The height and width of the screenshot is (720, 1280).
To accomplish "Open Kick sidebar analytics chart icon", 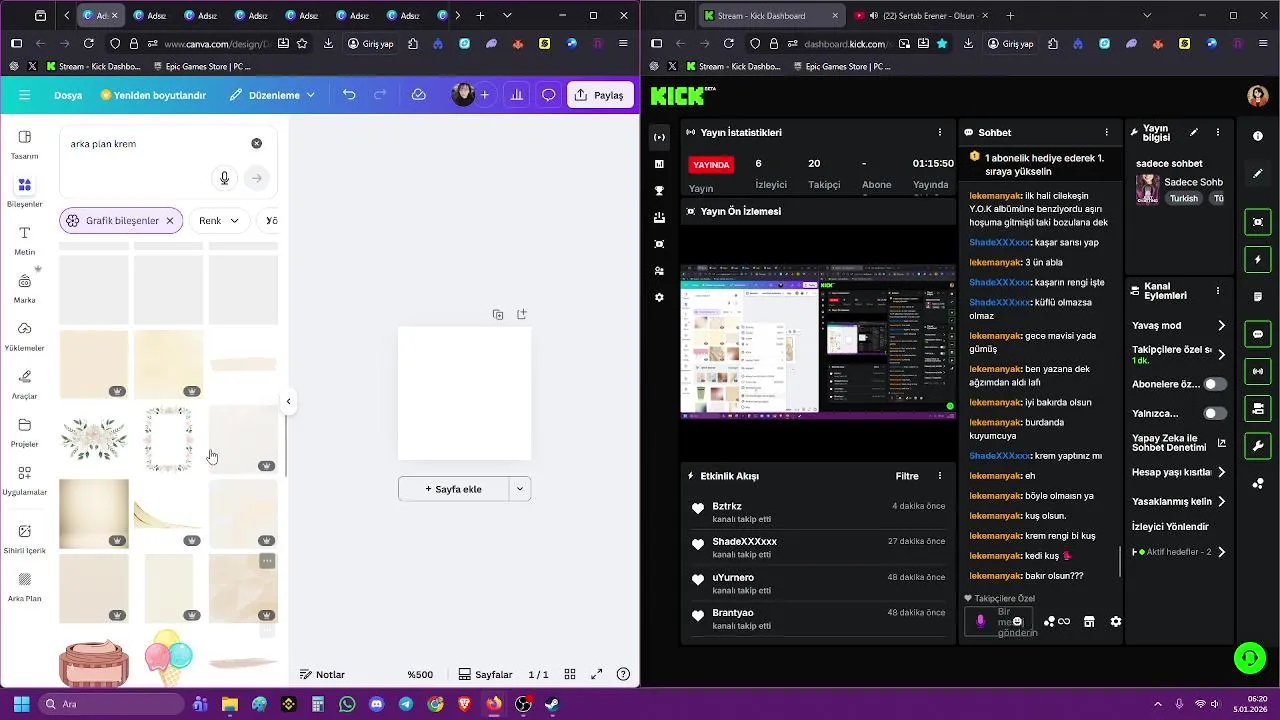I will tap(659, 164).
